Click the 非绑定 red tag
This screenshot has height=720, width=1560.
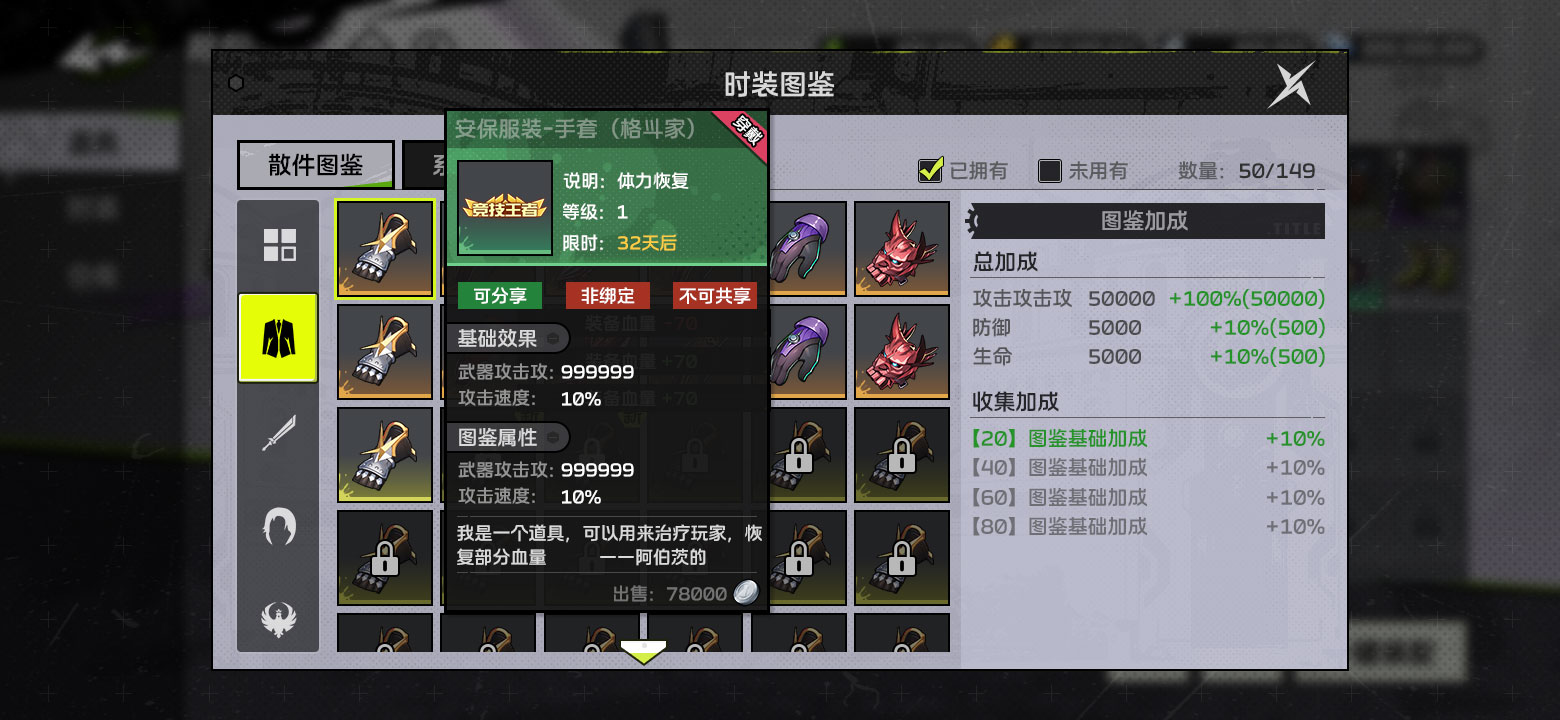(x=608, y=296)
